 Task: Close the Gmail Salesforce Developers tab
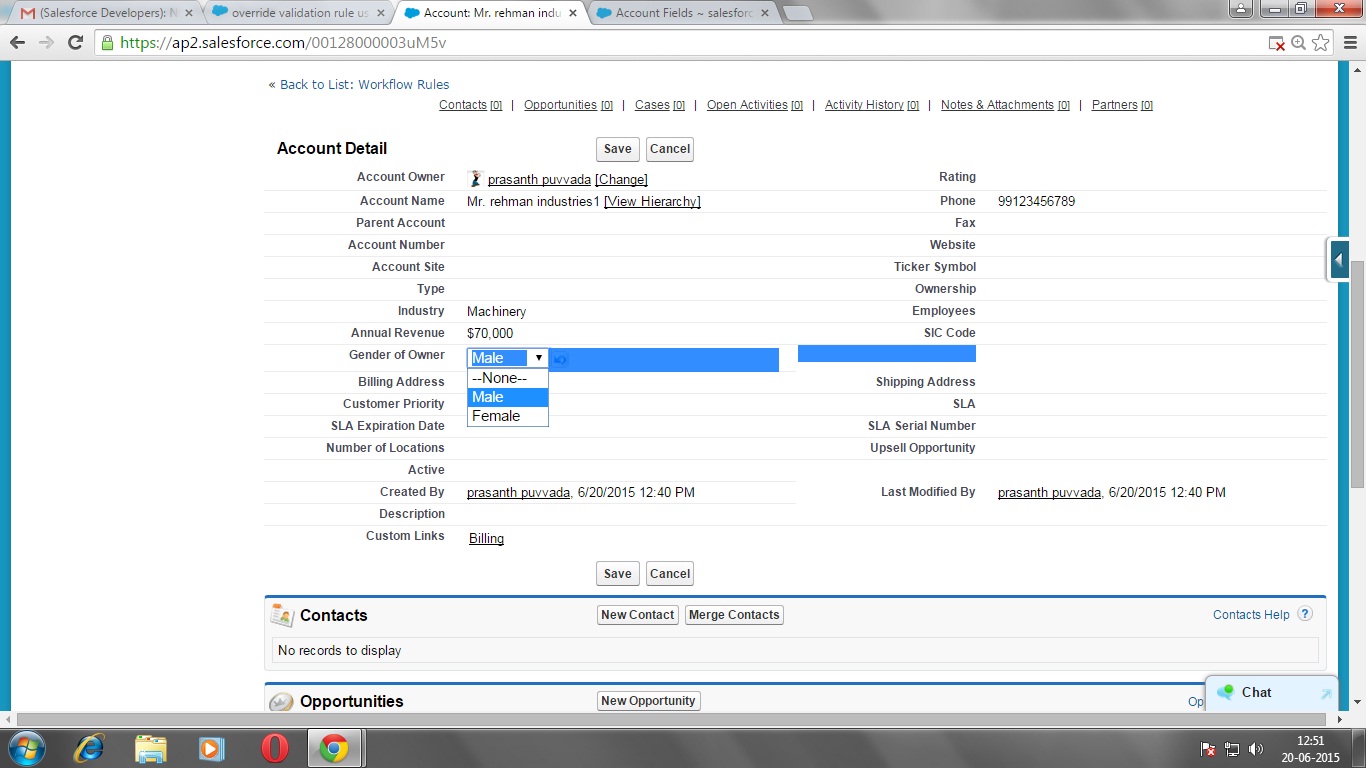188,13
